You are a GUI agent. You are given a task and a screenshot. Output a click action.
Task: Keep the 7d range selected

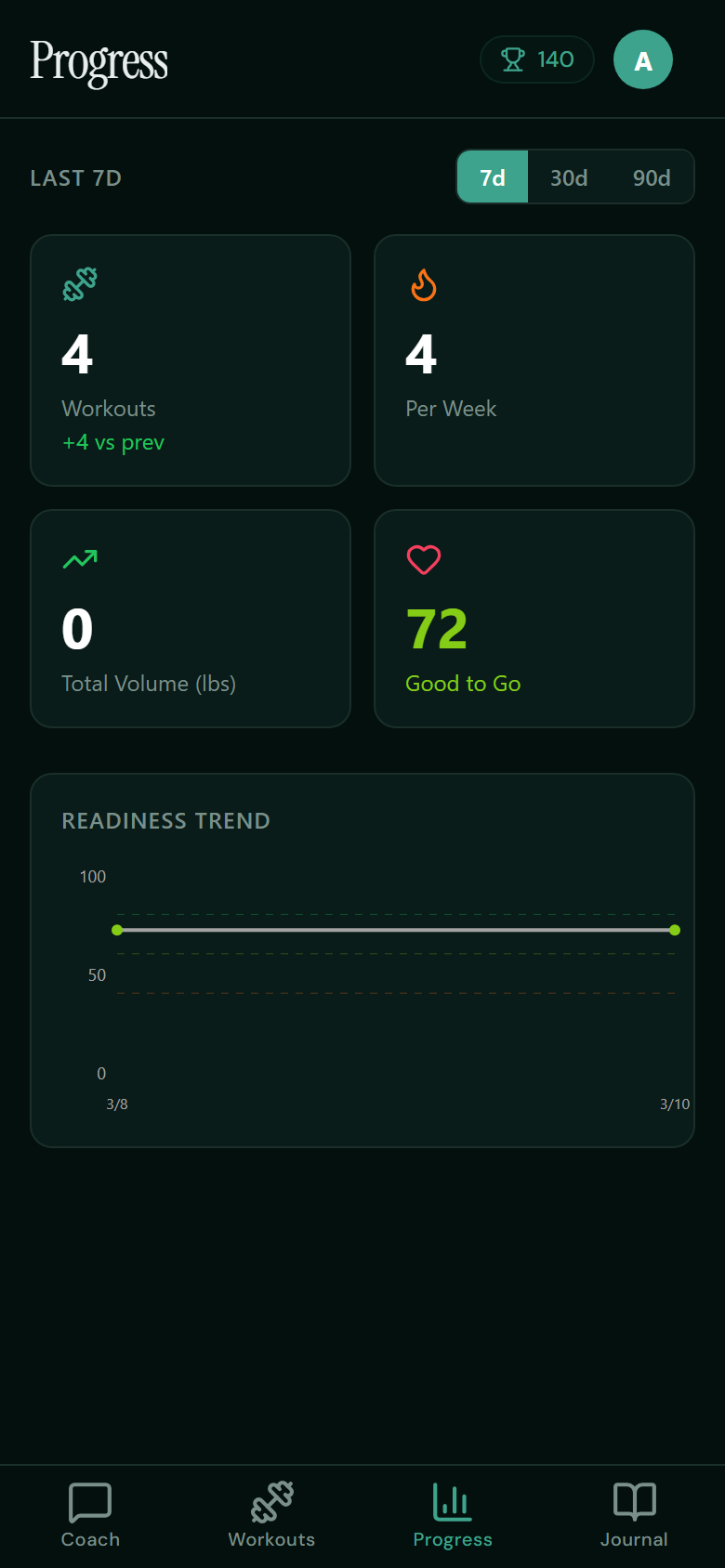coord(492,176)
